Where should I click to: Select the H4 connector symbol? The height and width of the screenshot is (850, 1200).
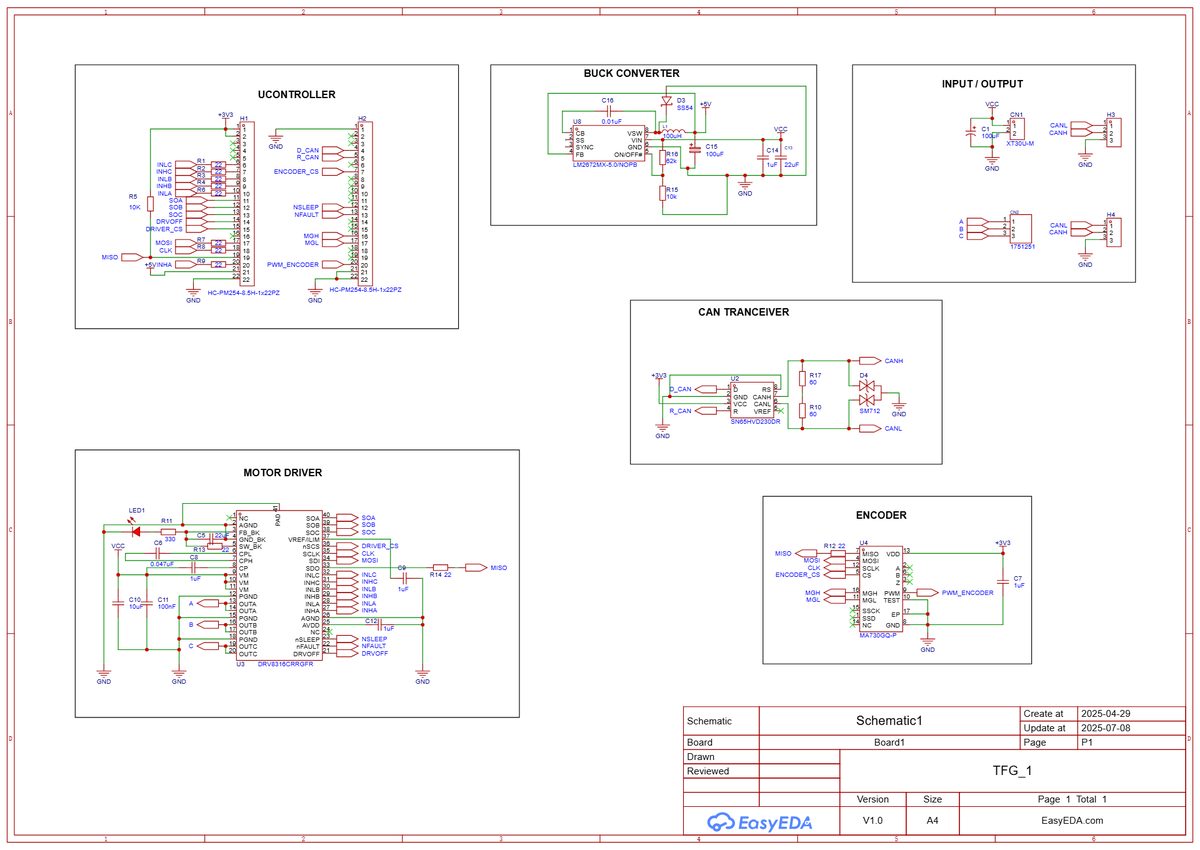1114,232
